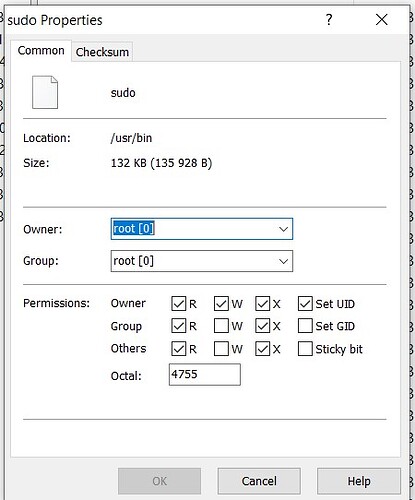
Task: Select the Common tab
Action: (41, 51)
